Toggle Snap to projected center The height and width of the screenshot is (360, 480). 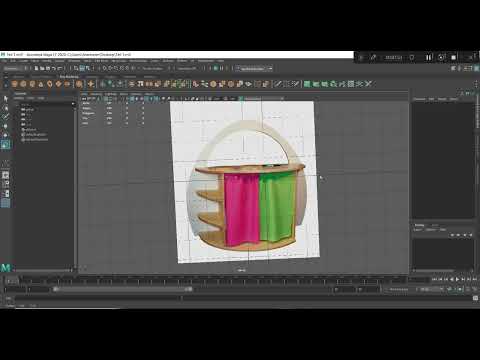pos(121,68)
